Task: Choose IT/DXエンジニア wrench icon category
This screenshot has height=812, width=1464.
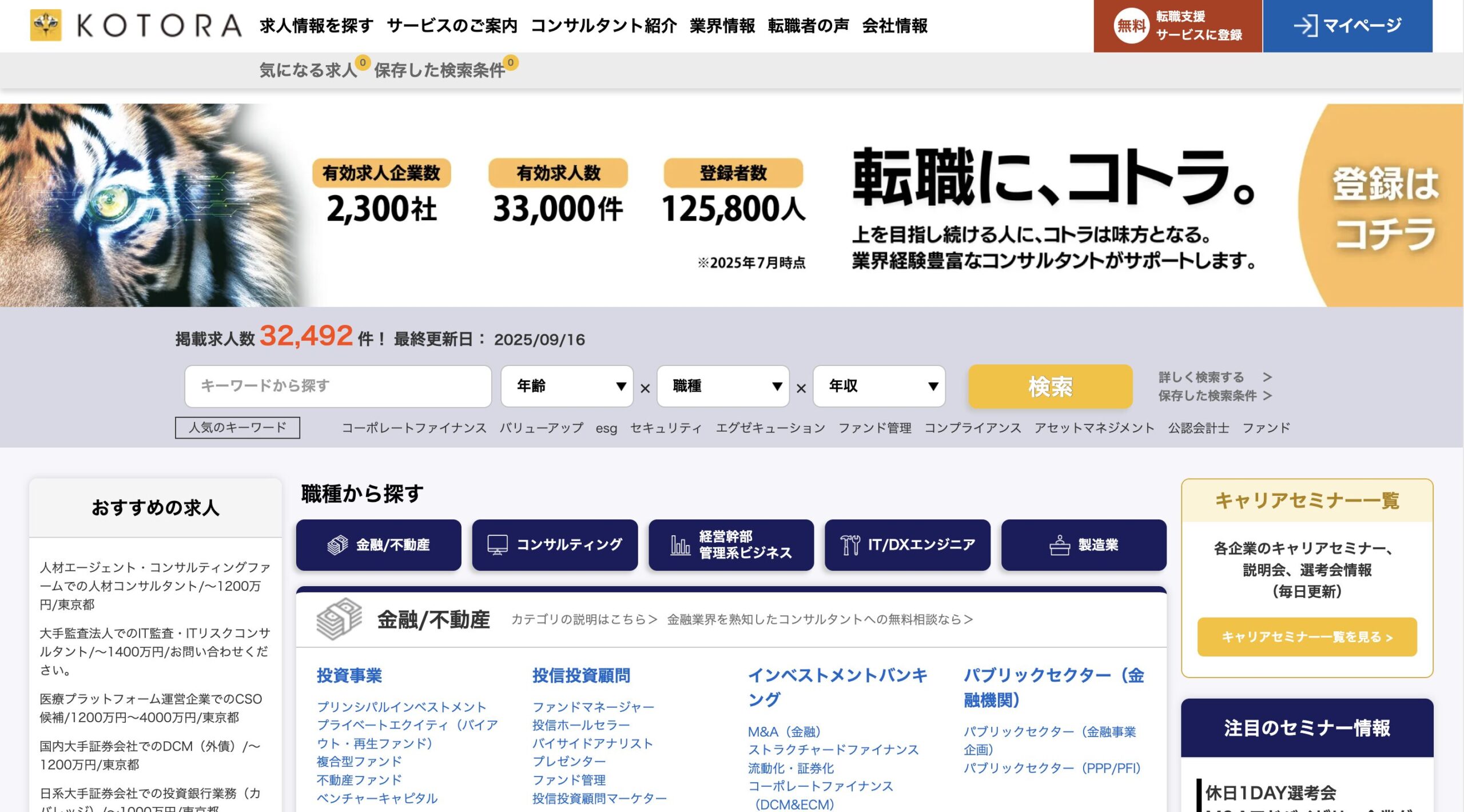Action: tap(850, 544)
